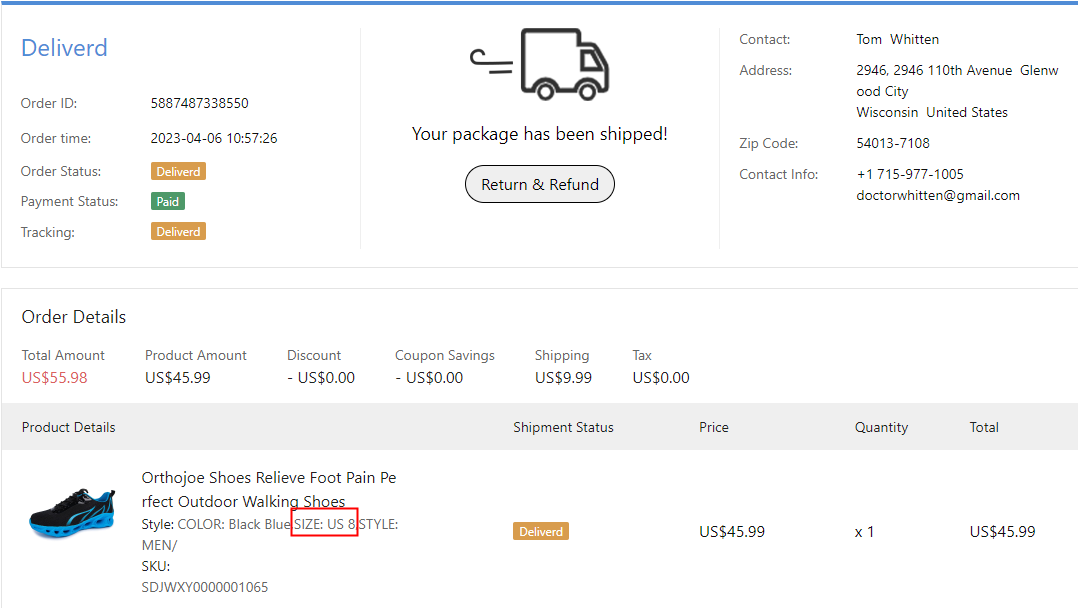Image resolution: width=1078 pixels, height=608 pixels.
Task: Click the Order ID number 5887487338550
Action: 200,103
